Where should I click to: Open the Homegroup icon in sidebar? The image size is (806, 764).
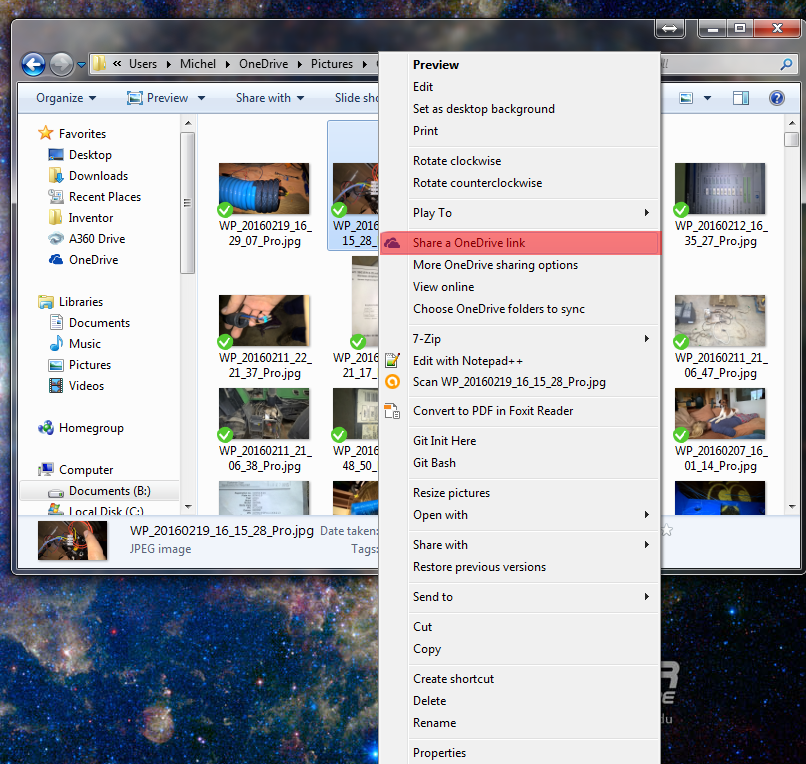click(x=46, y=428)
